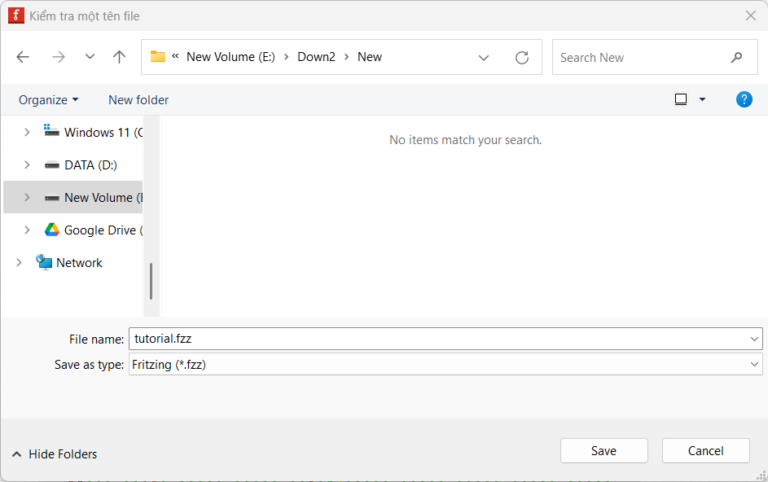Open recent locations chevron dropdown

(89, 57)
